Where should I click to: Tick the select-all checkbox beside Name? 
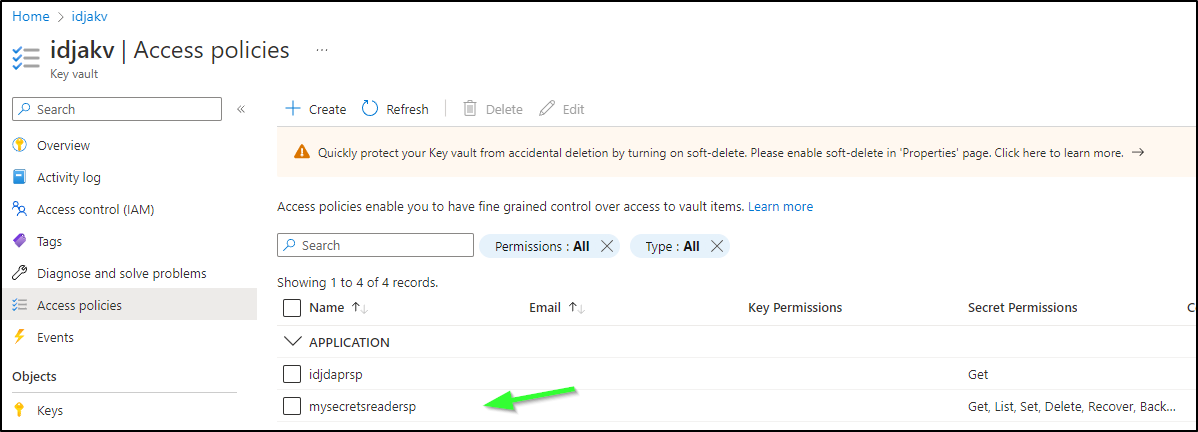point(292,307)
